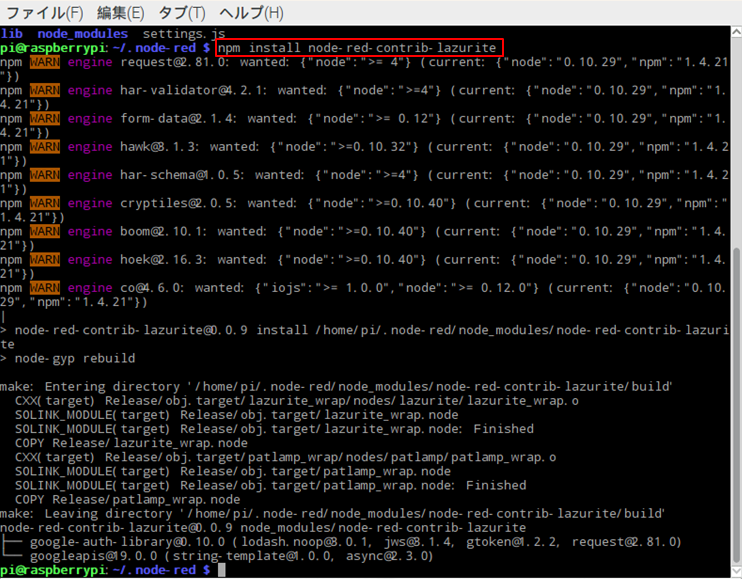Image resolution: width=742 pixels, height=579 pixels.
Task: Click 'har-validator@4.2.1:' warning text
Action: [193, 90]
